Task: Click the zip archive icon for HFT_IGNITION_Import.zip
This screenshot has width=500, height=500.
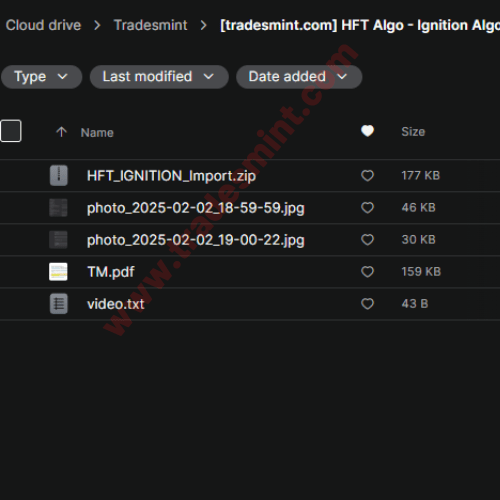Action: pyautogui.click(x=59, y=175)
